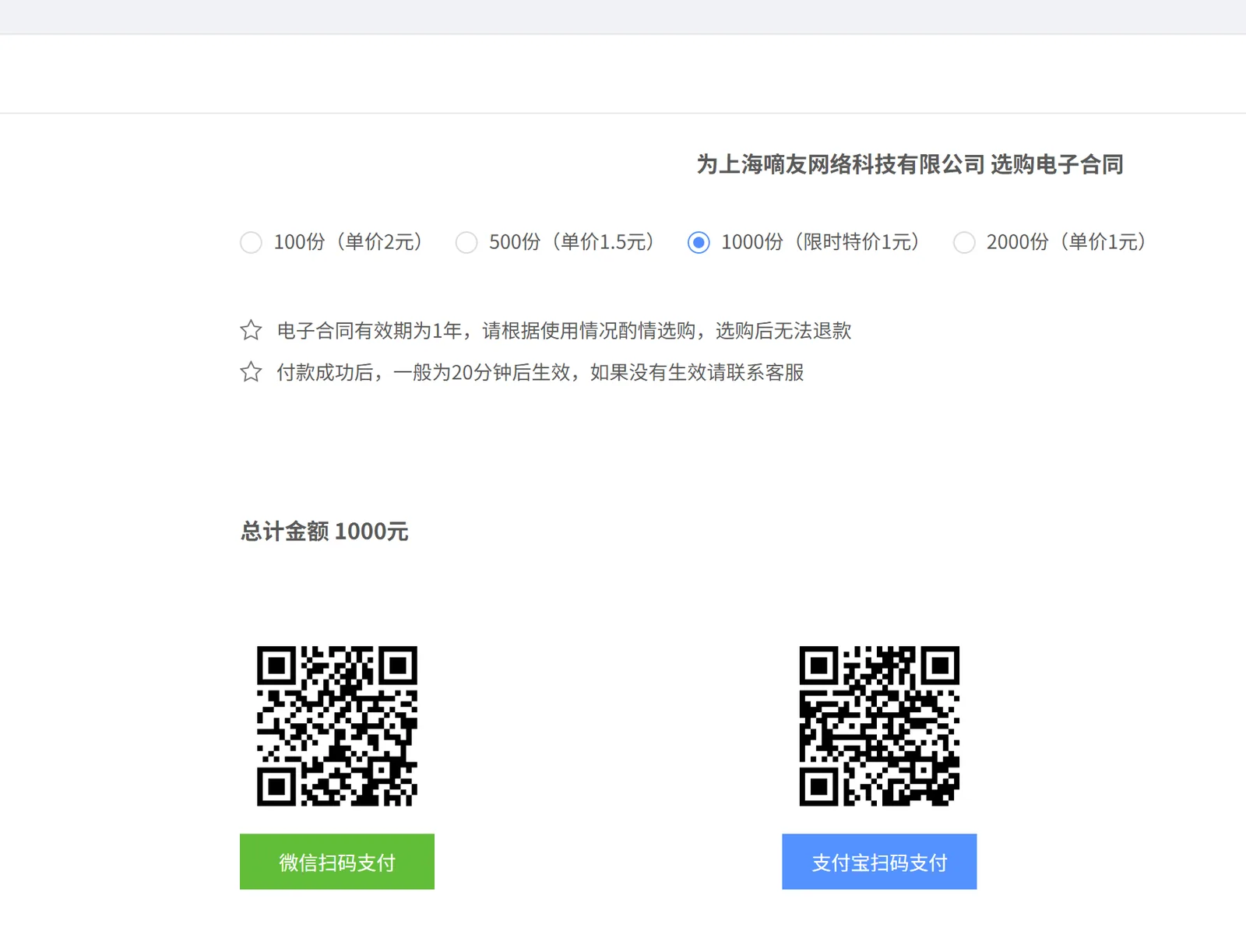Click the star icon beside 电子合同有效期为1年
This screenshot has height=952, width=1246.
(251, 330)
